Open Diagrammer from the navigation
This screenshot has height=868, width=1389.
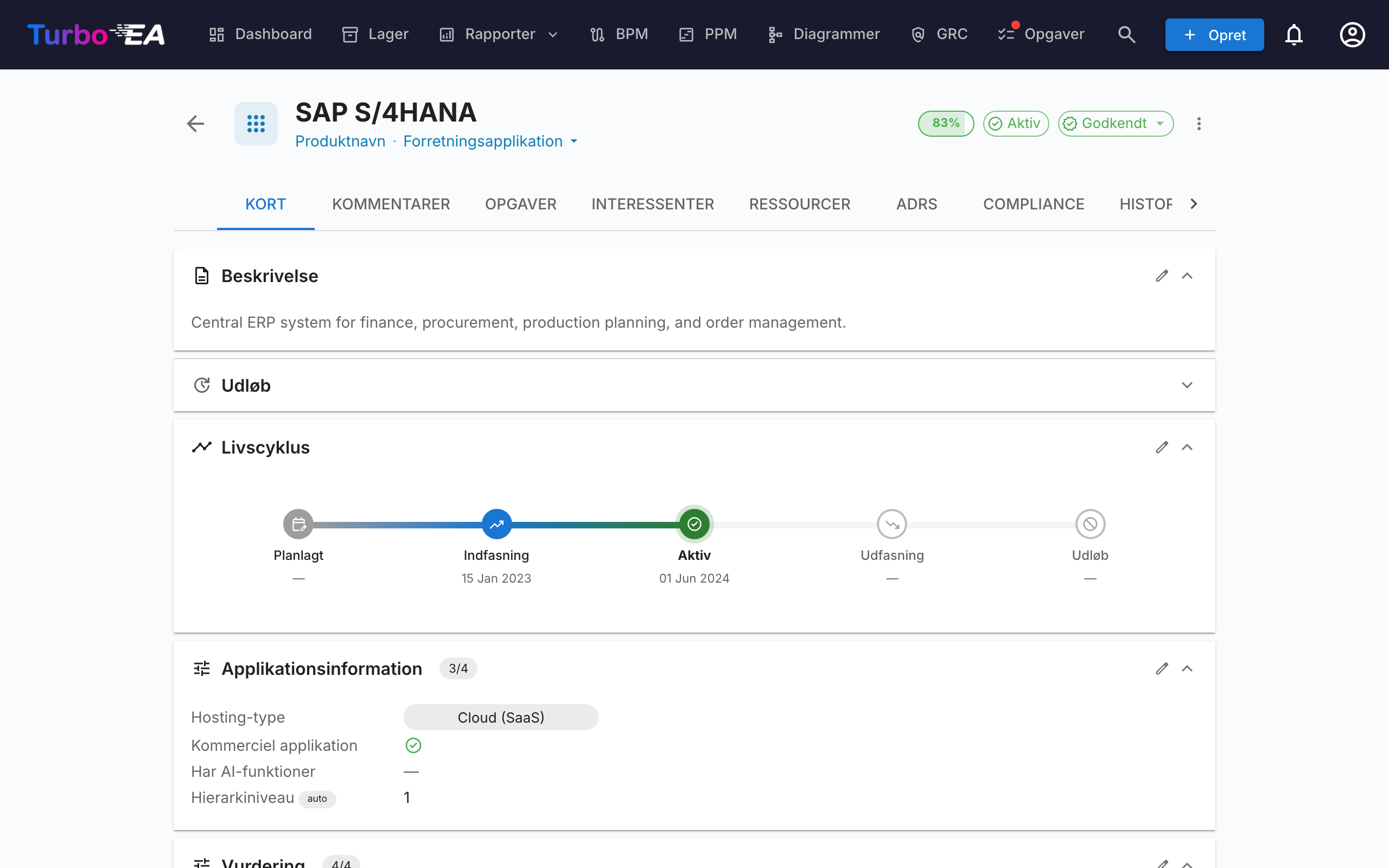tap(824, 34)
